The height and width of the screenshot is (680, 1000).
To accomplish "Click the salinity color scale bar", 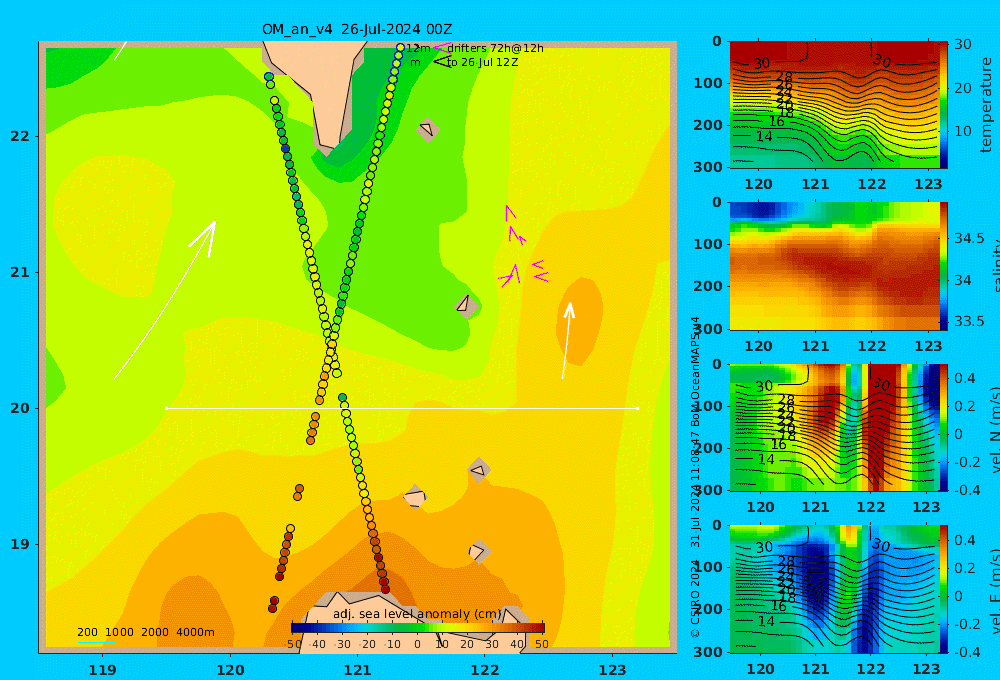I will coord(943,266).
